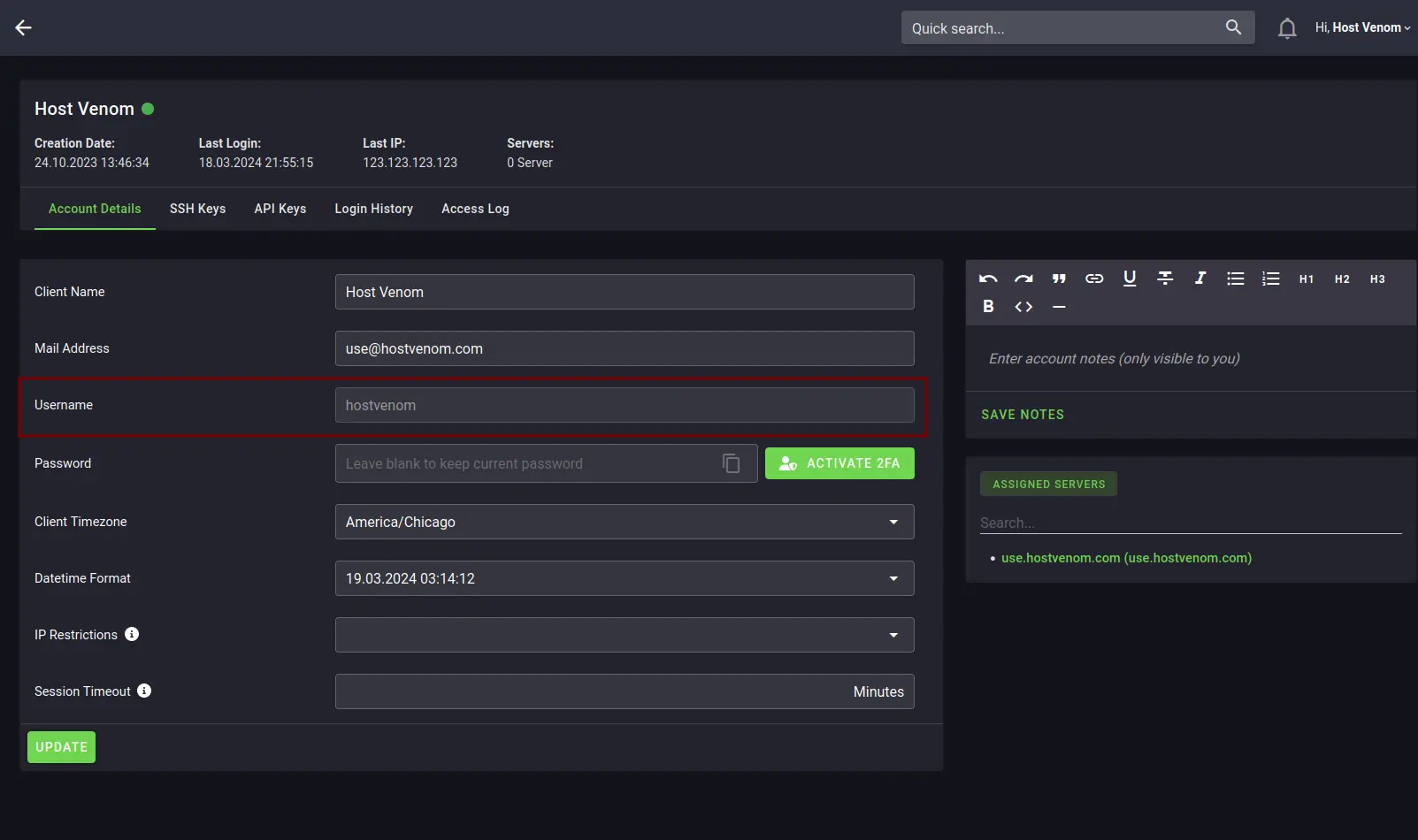Apply strikethrough formatting in notes toolbar
The image size is (1418, 840).
point(1165,278)
